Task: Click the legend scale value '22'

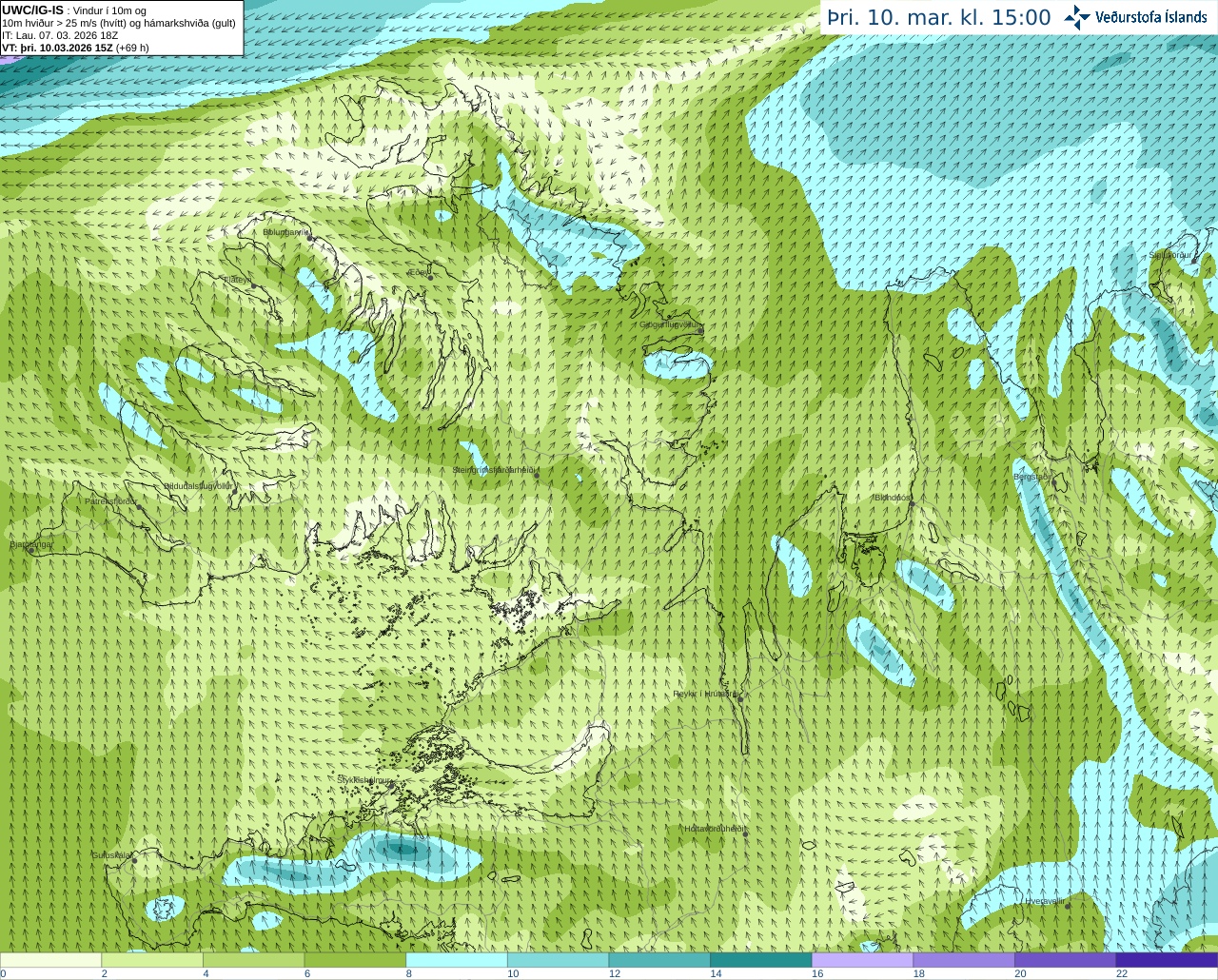Action: click(x=1122, y=973)
